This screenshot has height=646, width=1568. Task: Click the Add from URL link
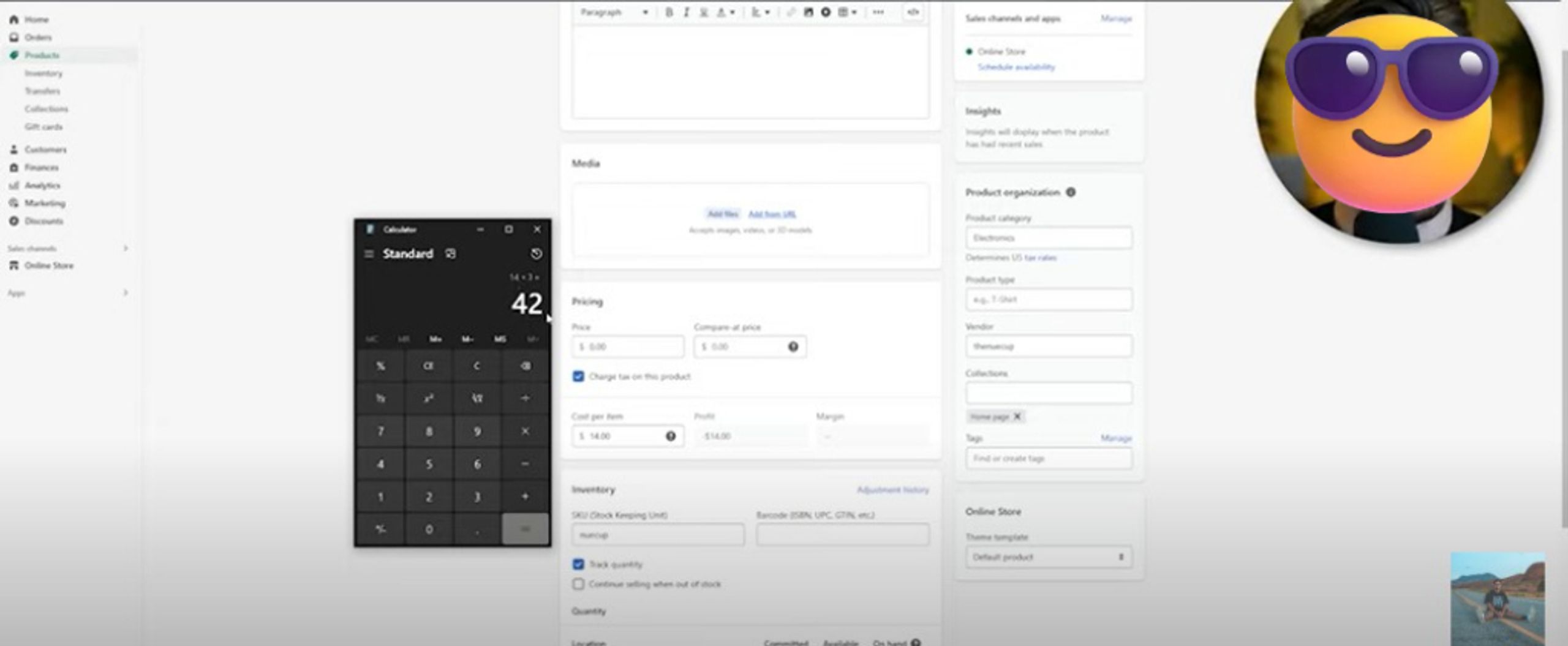pyautogui.click(x=772, y=214)
